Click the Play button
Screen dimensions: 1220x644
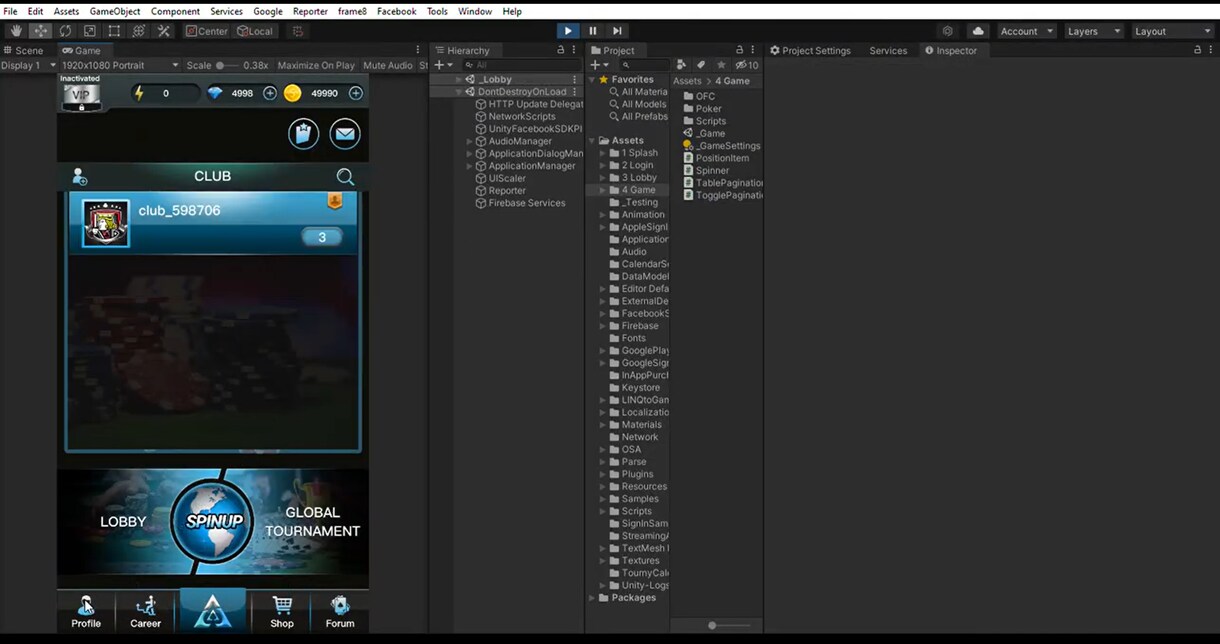[568, 31]
